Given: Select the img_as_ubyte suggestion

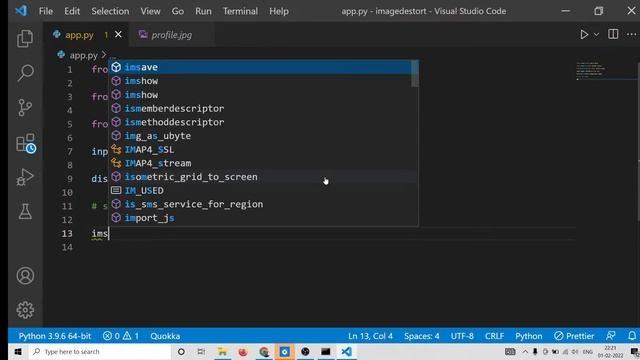Looking at the screenshot, I should [x=260, y=136].
